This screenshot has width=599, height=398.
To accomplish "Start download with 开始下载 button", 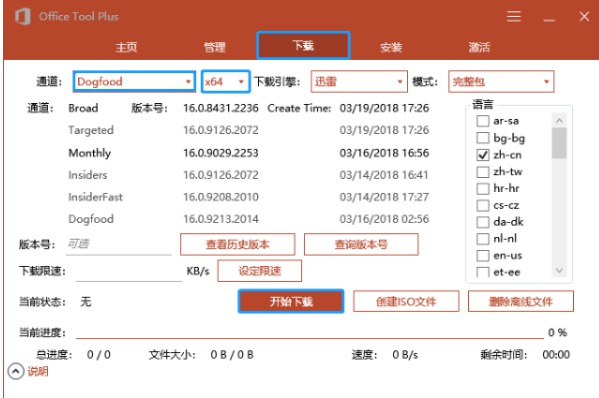I will click(291, 301).
